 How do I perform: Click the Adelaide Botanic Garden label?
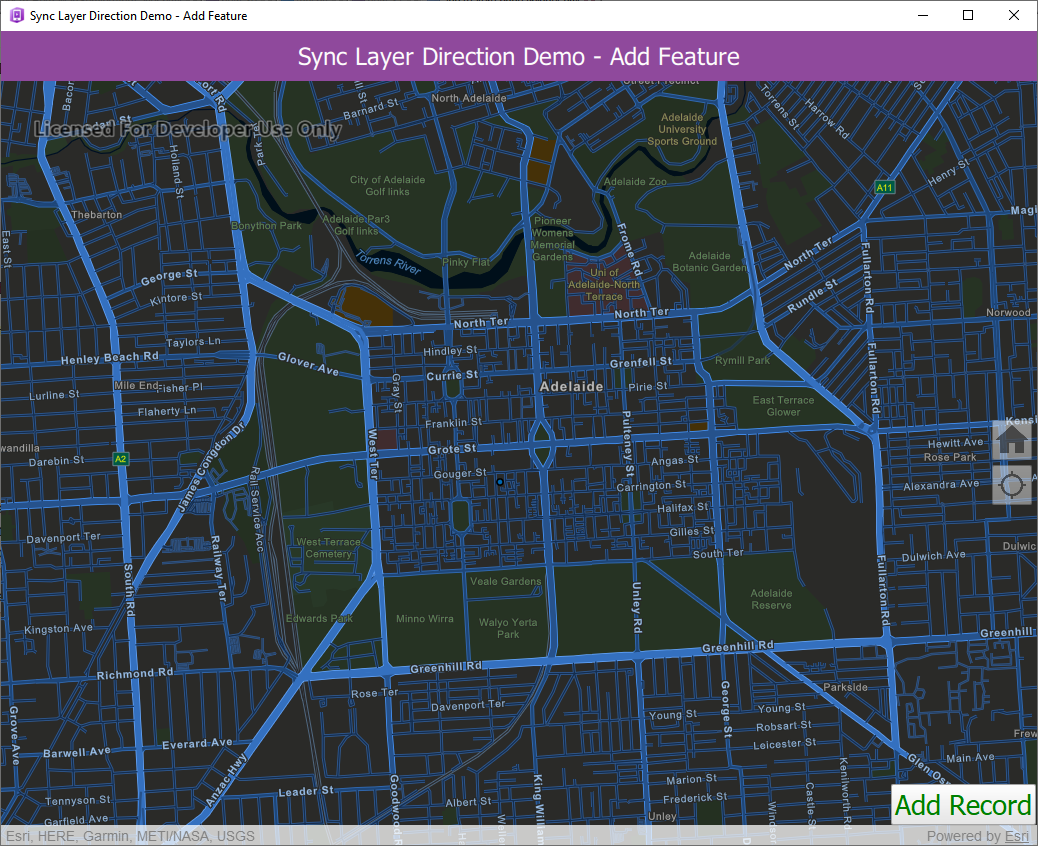[710, 261]
